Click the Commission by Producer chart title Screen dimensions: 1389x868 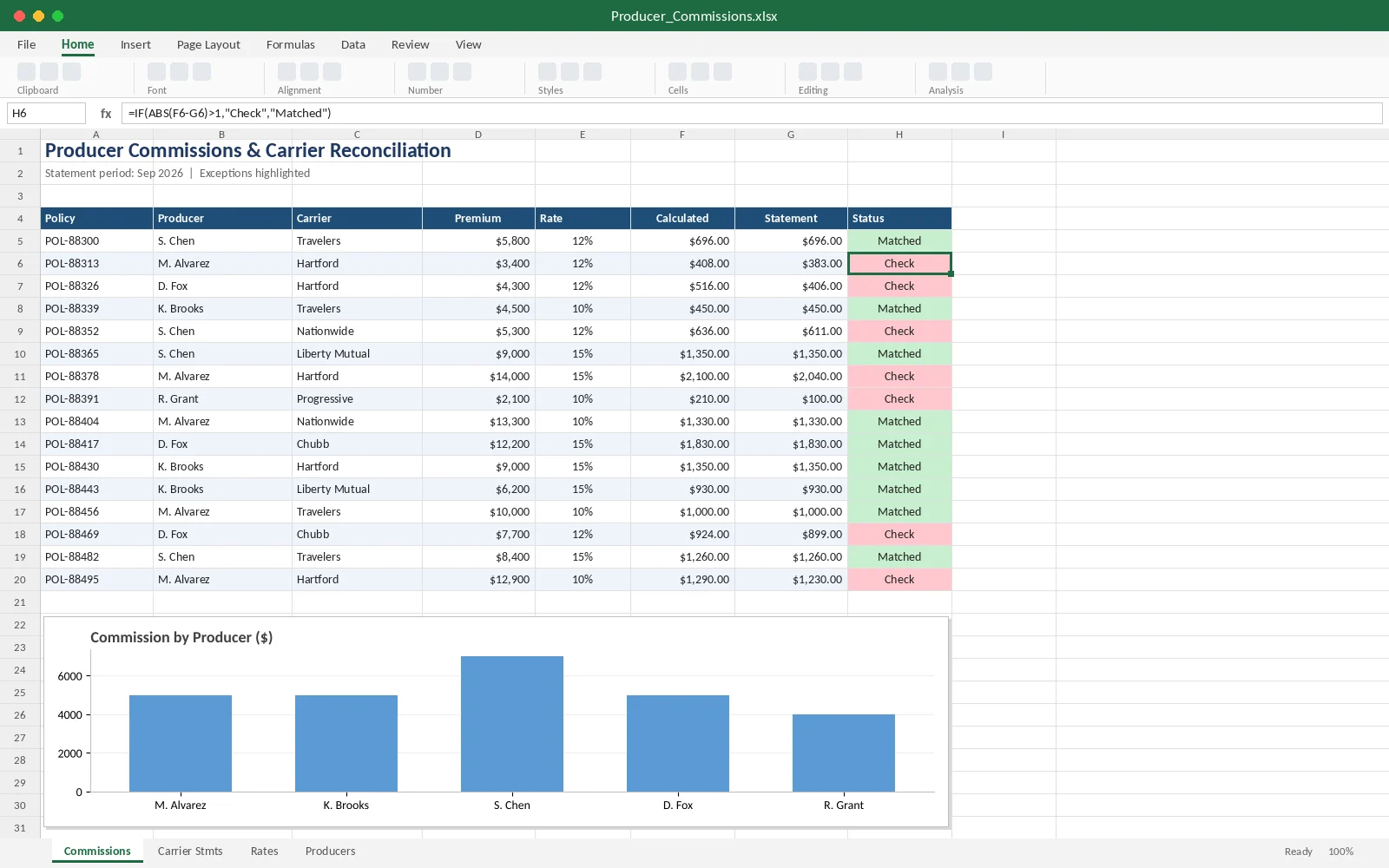point(181,637)
